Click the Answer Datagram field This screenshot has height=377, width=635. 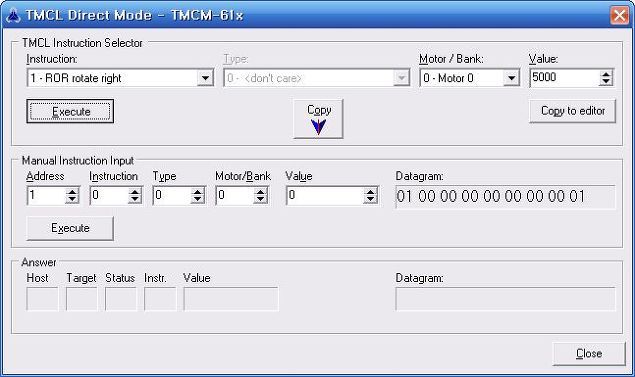tap(505, 299)
